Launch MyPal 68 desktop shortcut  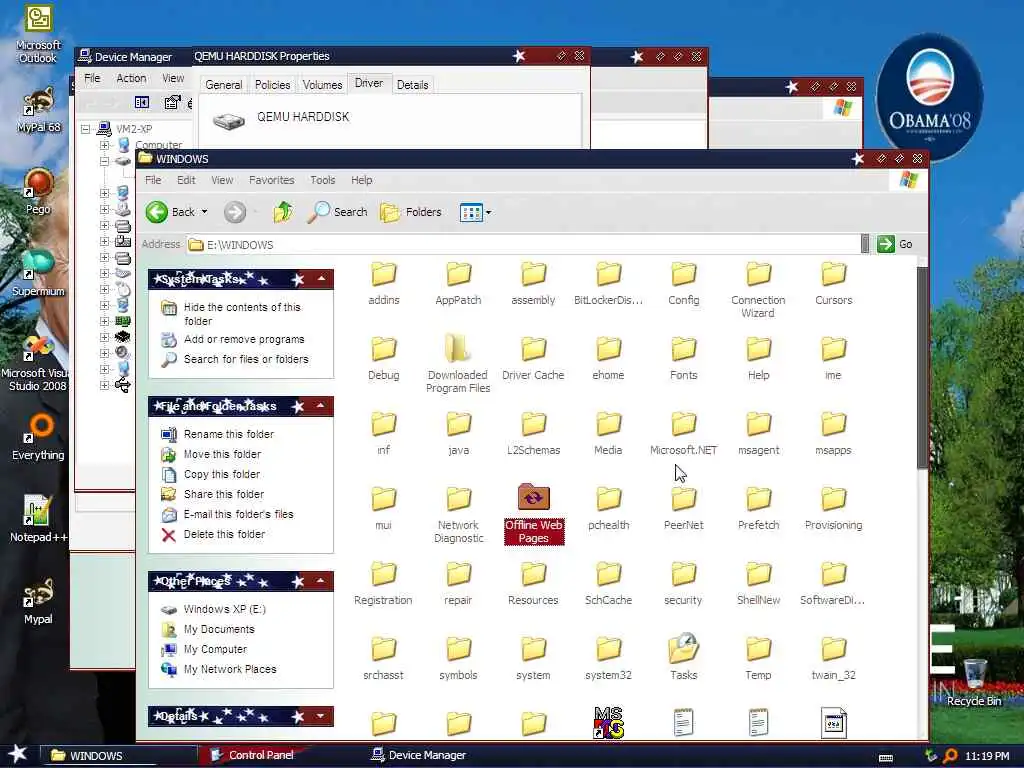(x=39, y=110)
